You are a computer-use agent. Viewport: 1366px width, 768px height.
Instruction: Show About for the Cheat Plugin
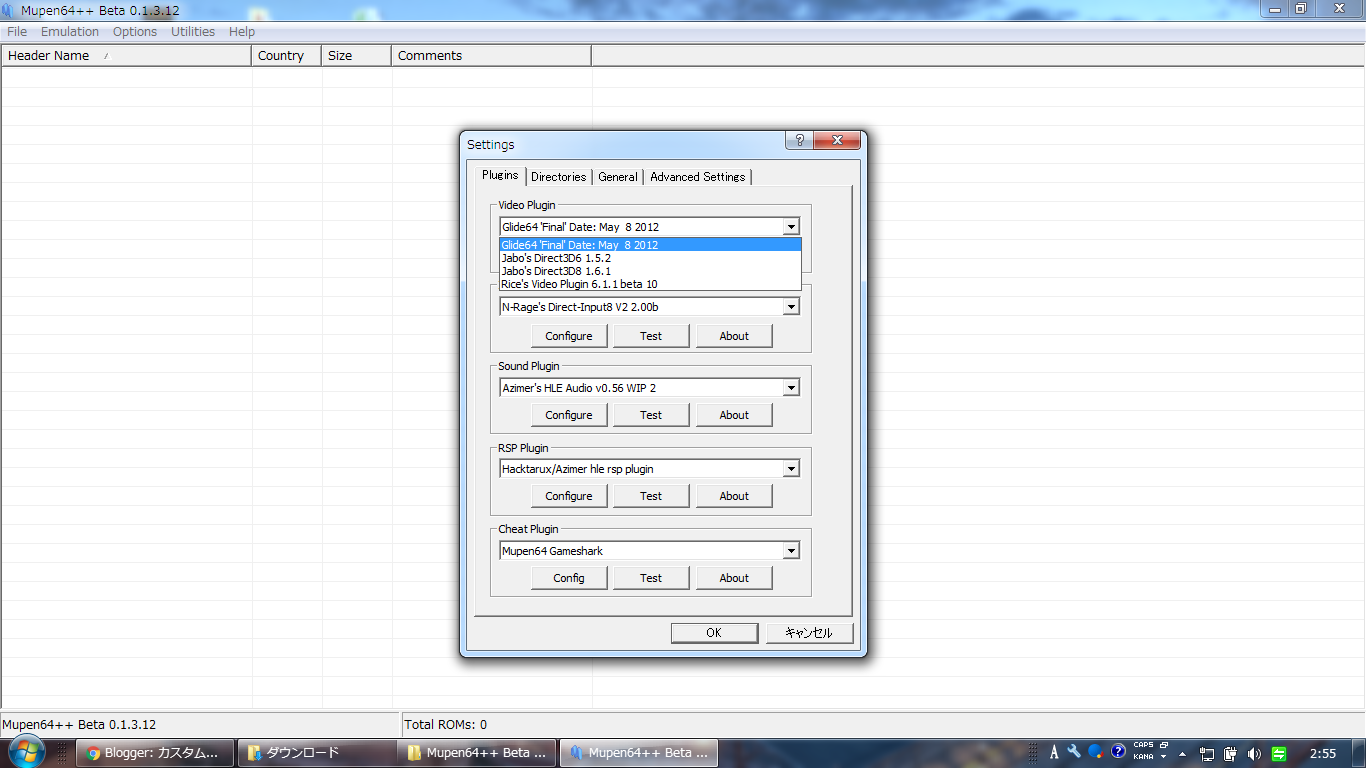[x=734, y=578]
